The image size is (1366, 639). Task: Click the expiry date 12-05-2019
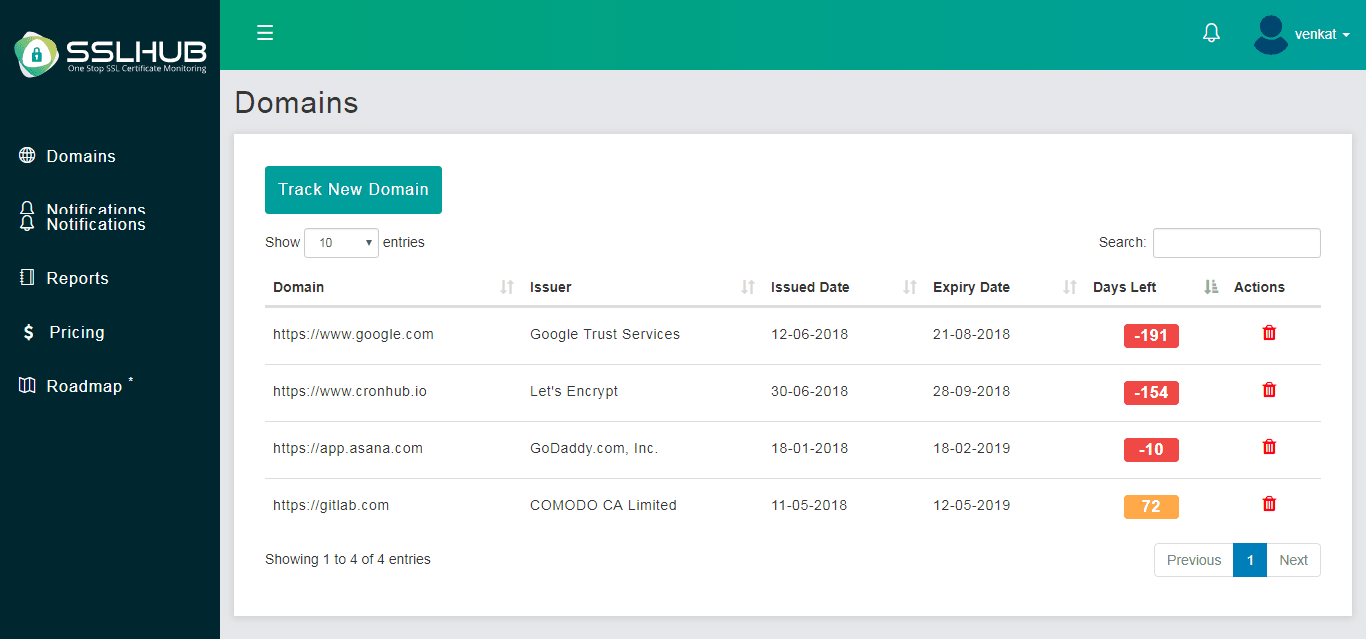[971, 506]
